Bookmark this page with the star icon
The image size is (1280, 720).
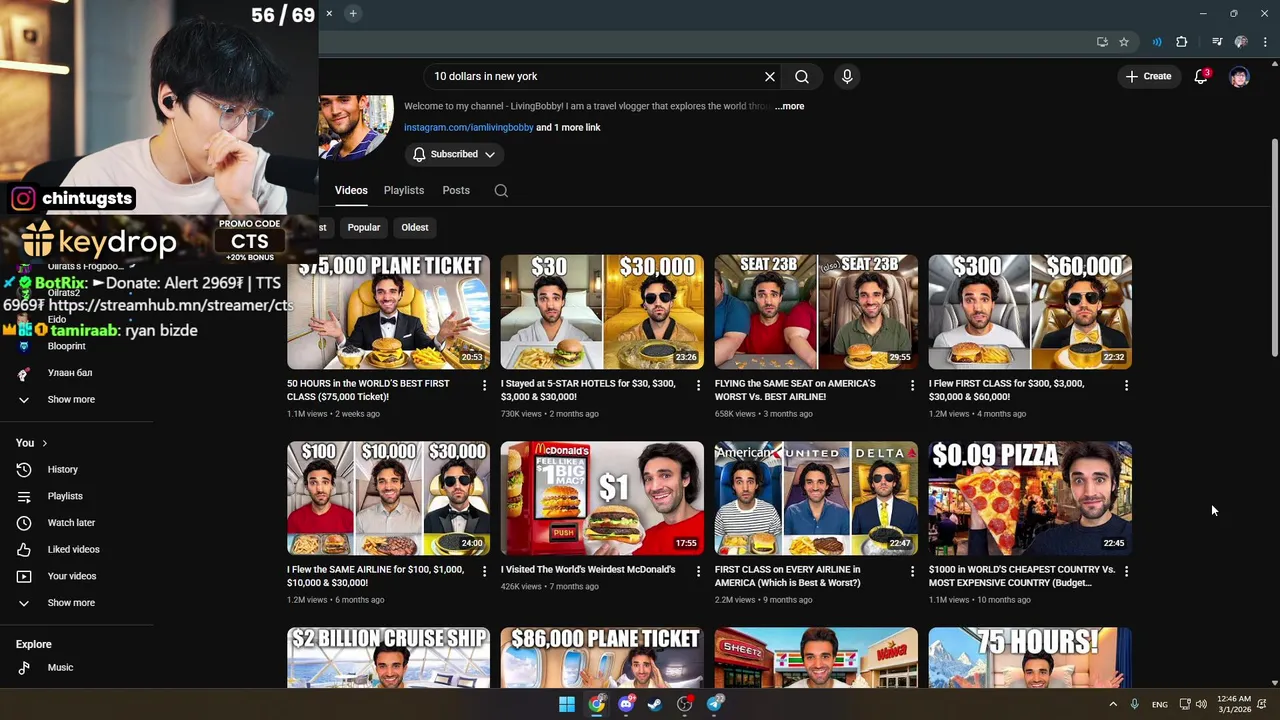pos(1124,42)
